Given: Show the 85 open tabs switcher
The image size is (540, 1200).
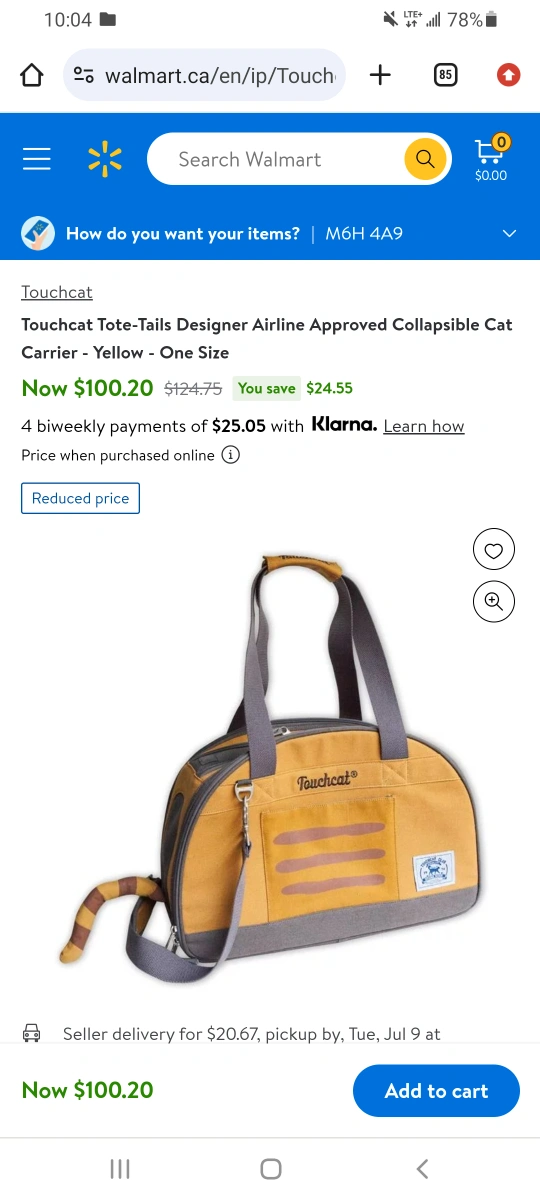Looking at the screenshot, I should pos(445,75).
